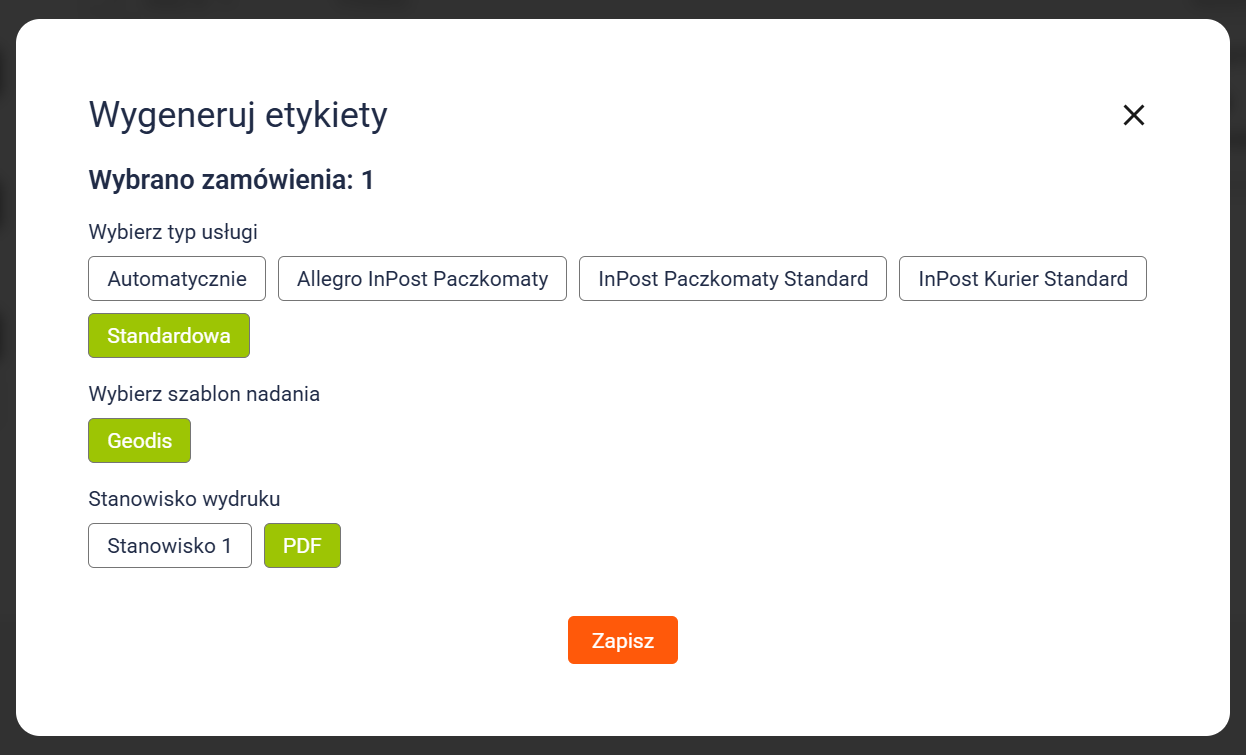Screen dimensions: 1246x755
Task: Pick InPost Paczkomaty Standard option
Action: coord(733,279)
